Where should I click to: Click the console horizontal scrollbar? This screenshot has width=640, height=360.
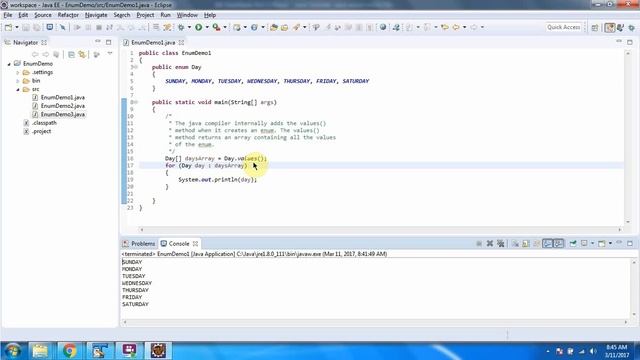pos(375,322)
